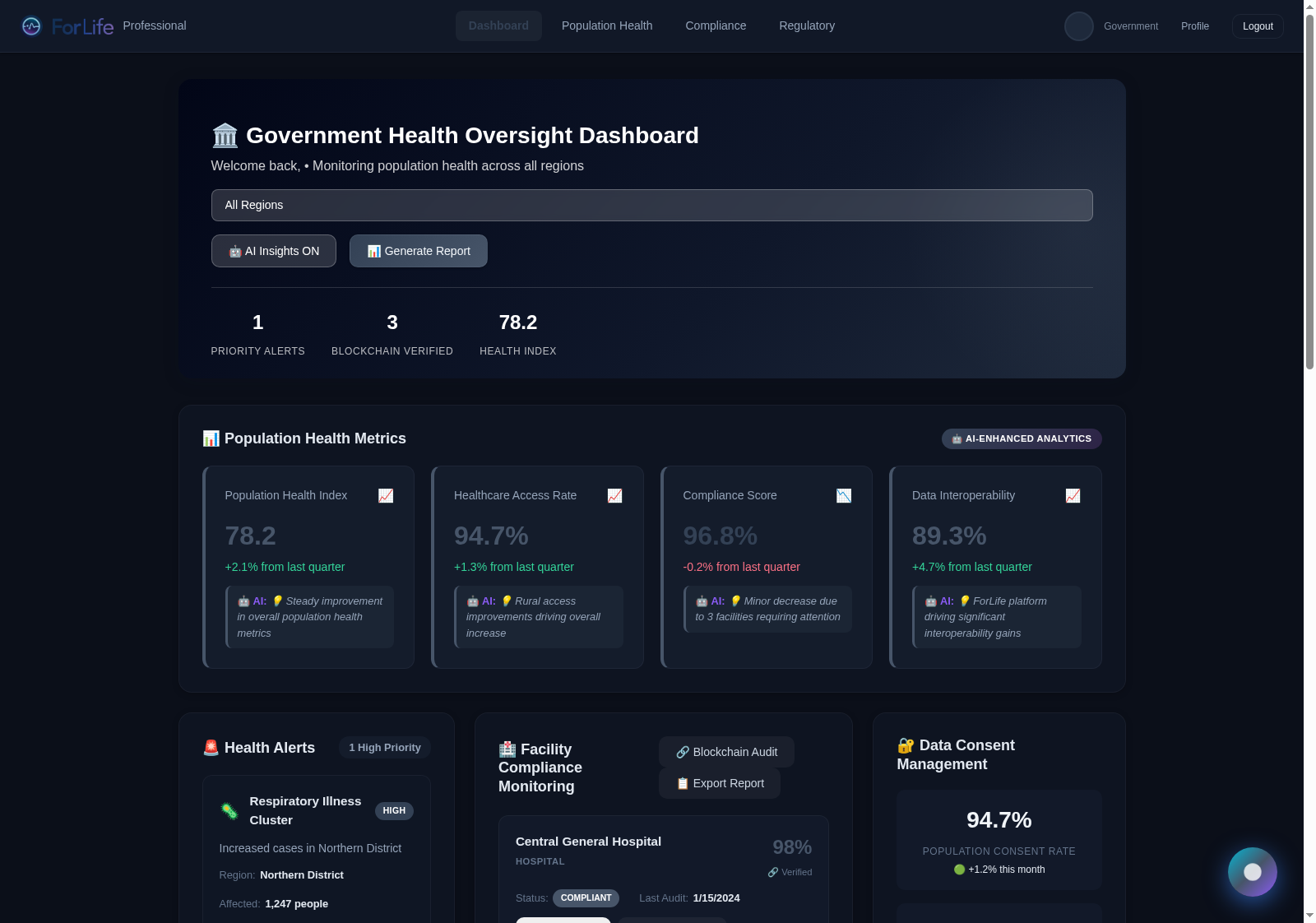Screen dimensions: 1316x923
Task: Click the ForLife heartbeat logo icon
Action: coord(31,26)
